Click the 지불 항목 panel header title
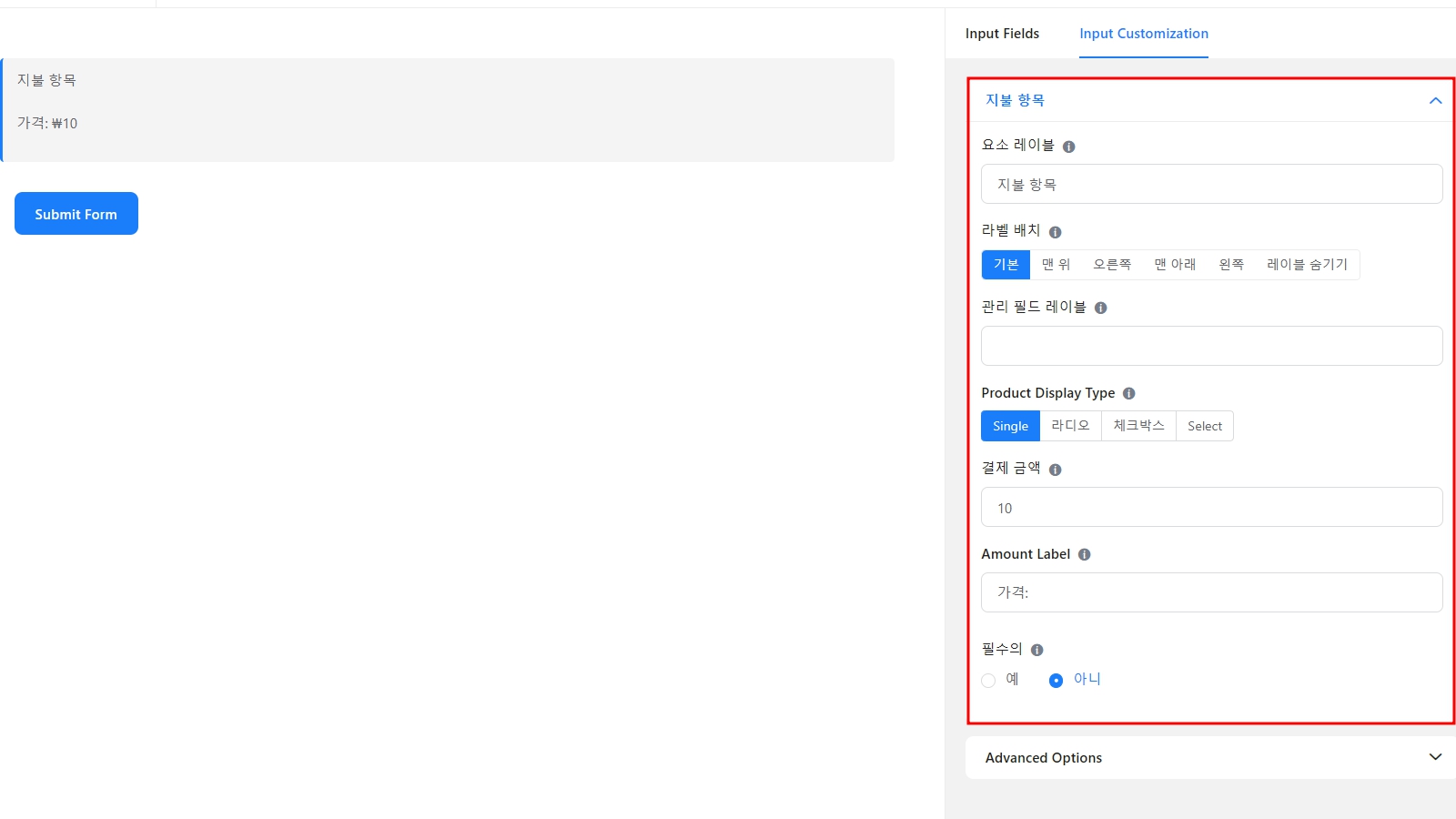 (1015, 100)
